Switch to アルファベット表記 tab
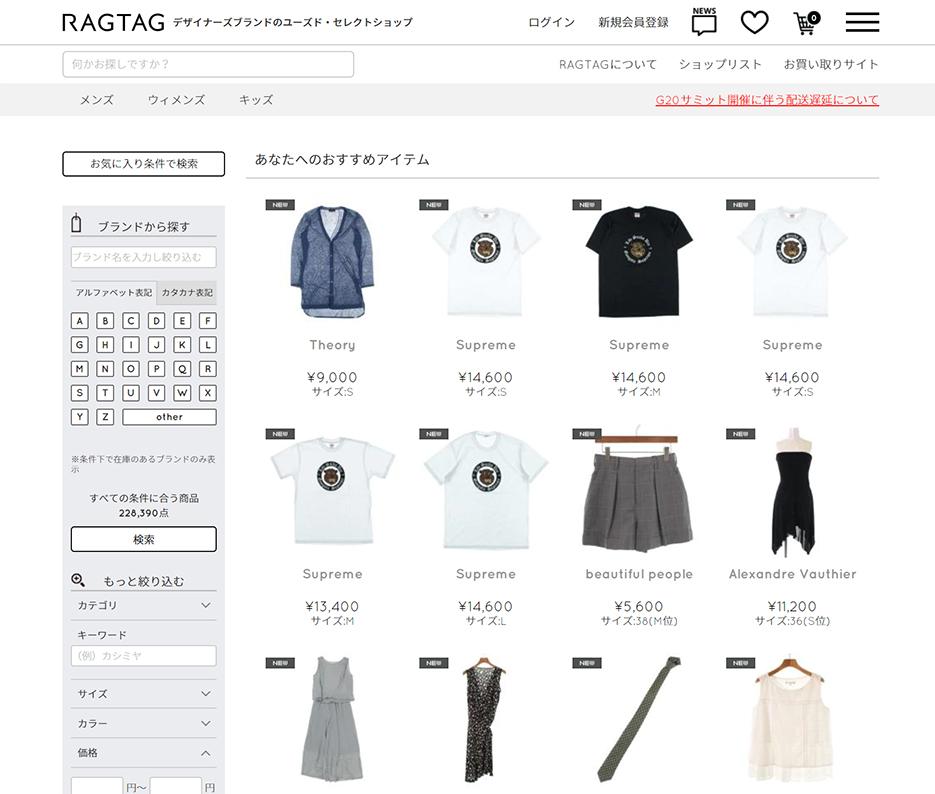 [x=114, y=293]
